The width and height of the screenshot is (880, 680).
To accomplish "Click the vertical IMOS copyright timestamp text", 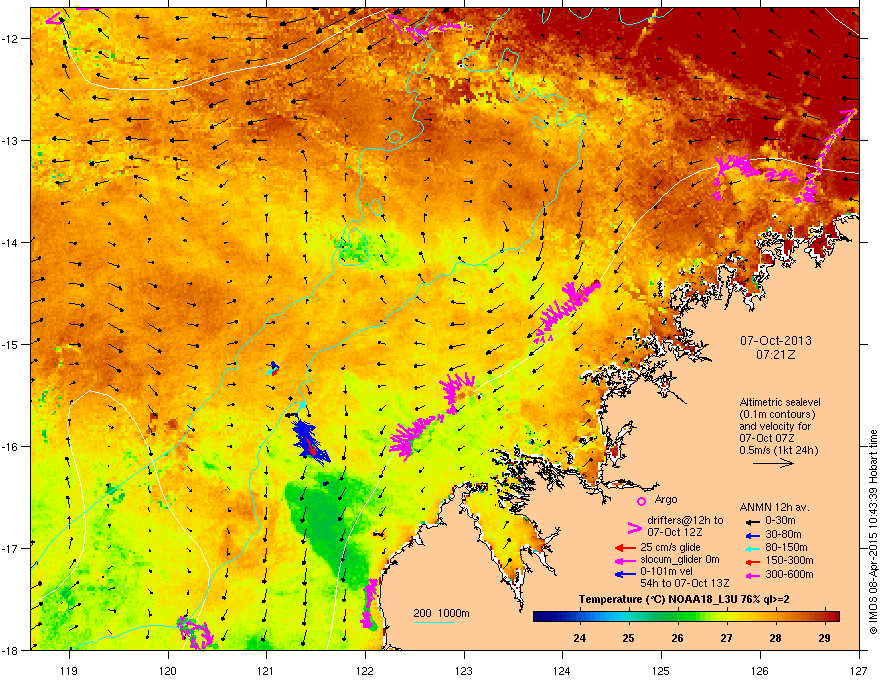I will point(873,532).
